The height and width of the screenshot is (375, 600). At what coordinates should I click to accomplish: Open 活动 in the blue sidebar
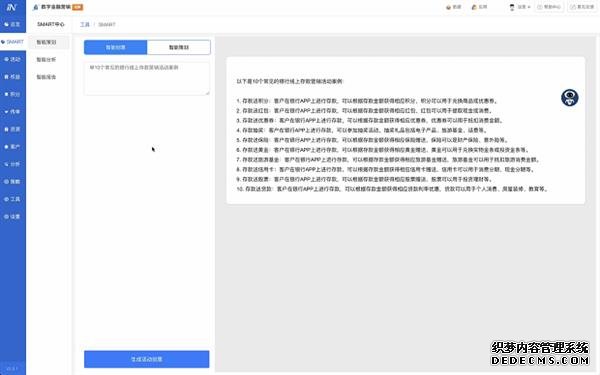click(x=13, y=59)
